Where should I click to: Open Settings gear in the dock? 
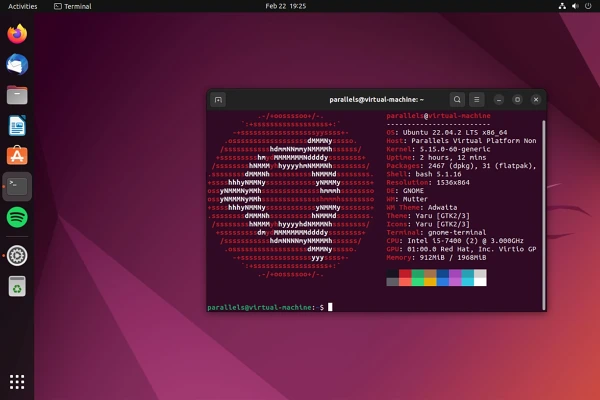(17, 255)
